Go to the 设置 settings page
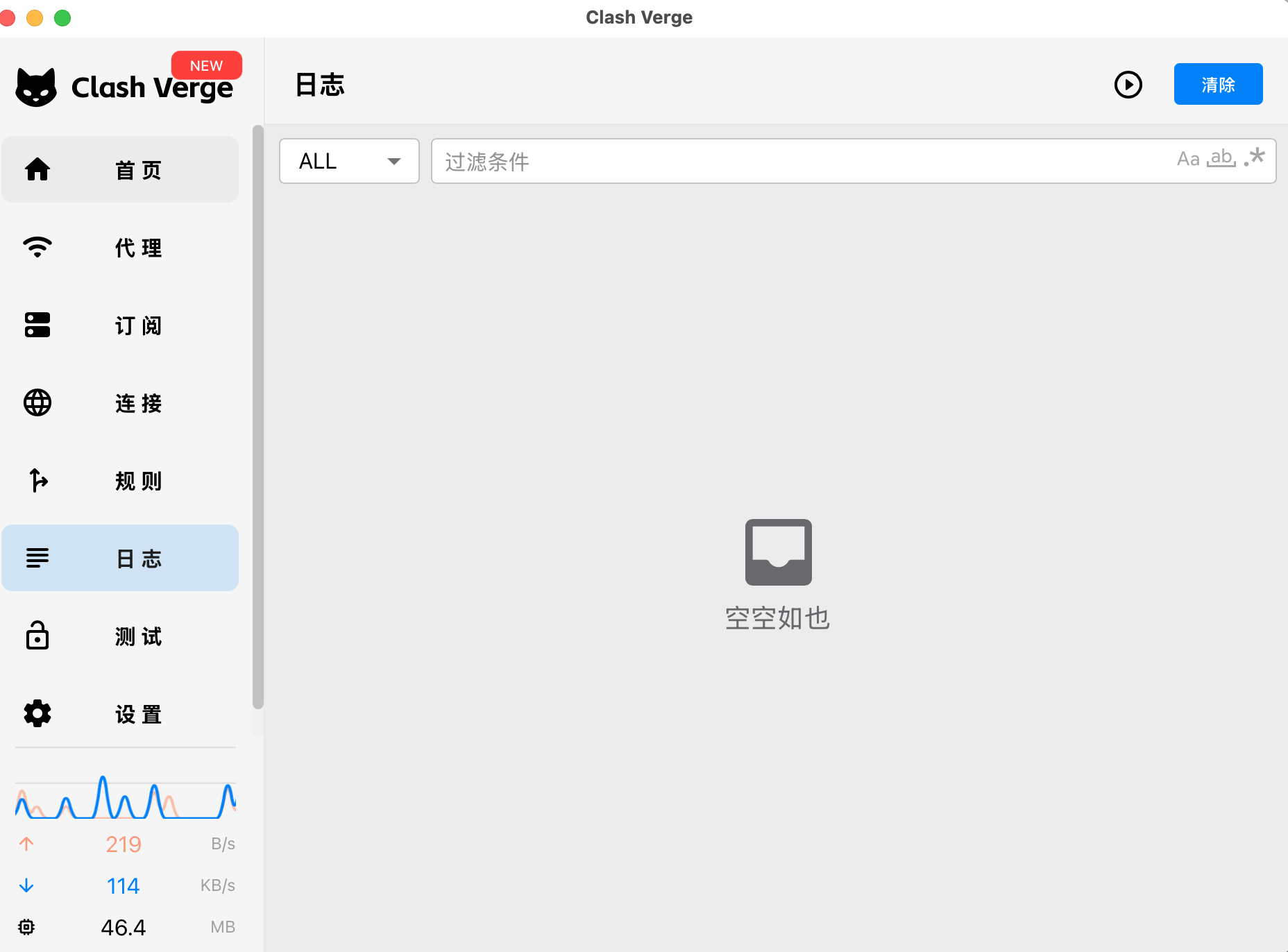Viewport: 1288px width, 952px height. tap(120, 713)
